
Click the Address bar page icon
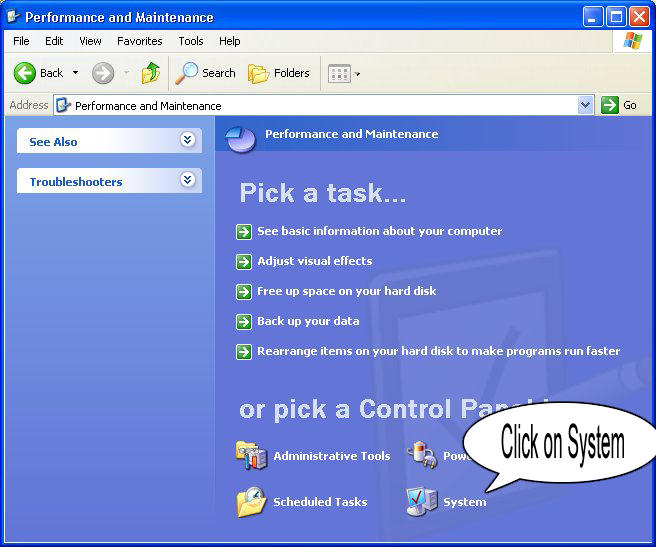point(63,105)
